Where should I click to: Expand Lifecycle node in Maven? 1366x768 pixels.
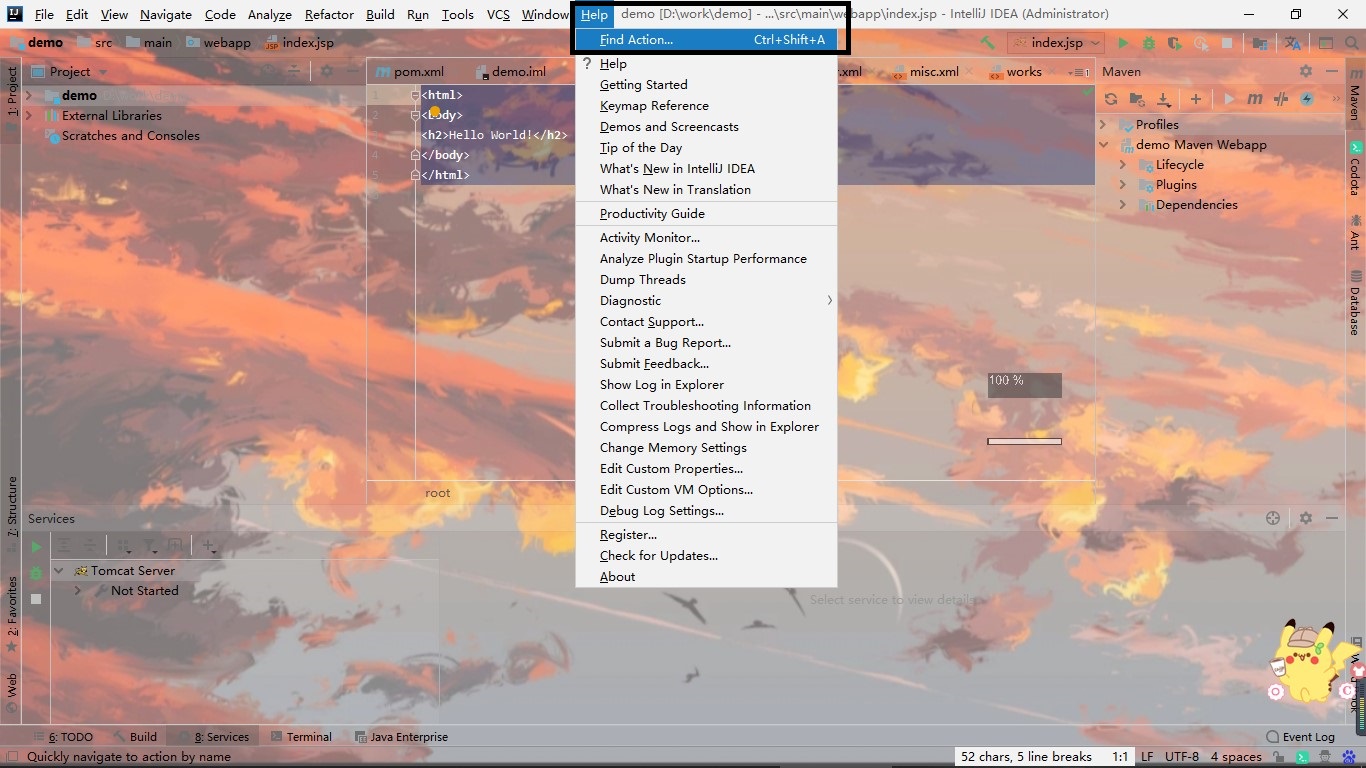click(x=1123, y=165)
